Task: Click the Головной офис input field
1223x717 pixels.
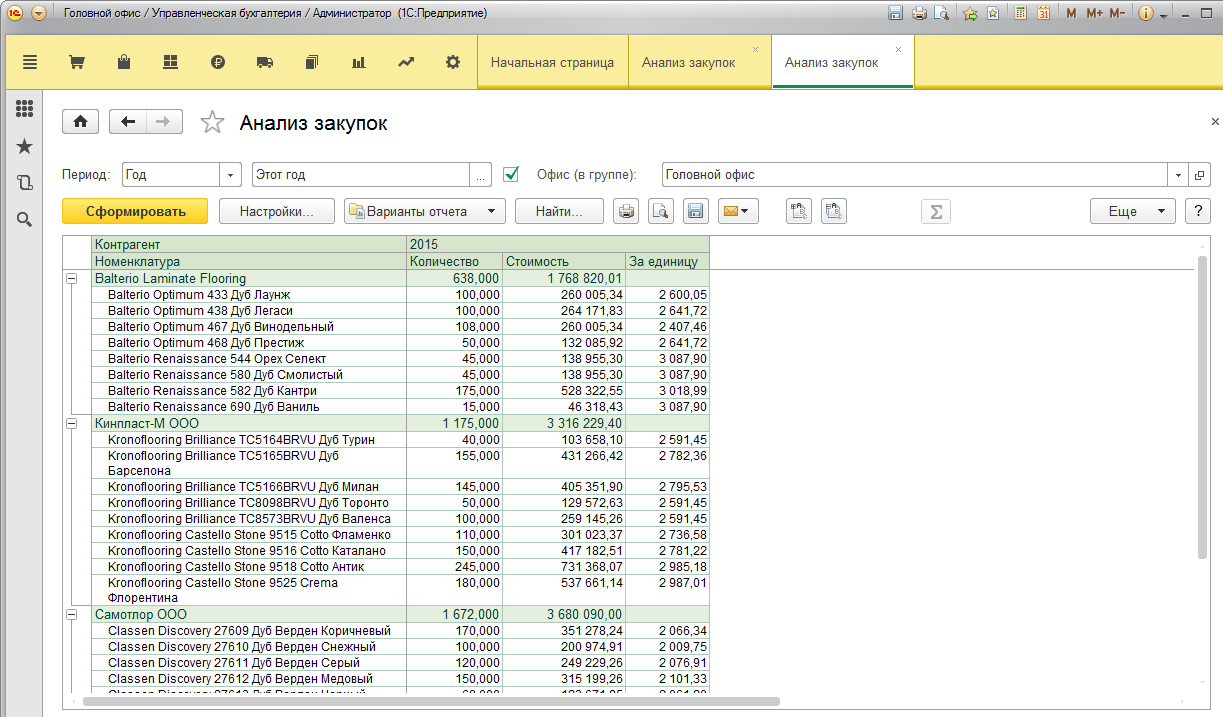Action: coord(915,174)
